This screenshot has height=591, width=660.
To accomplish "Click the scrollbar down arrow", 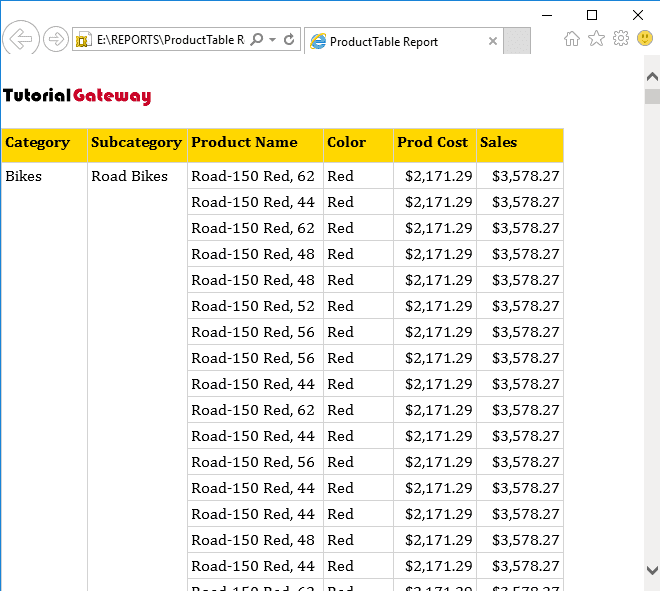I will (652, 570).
